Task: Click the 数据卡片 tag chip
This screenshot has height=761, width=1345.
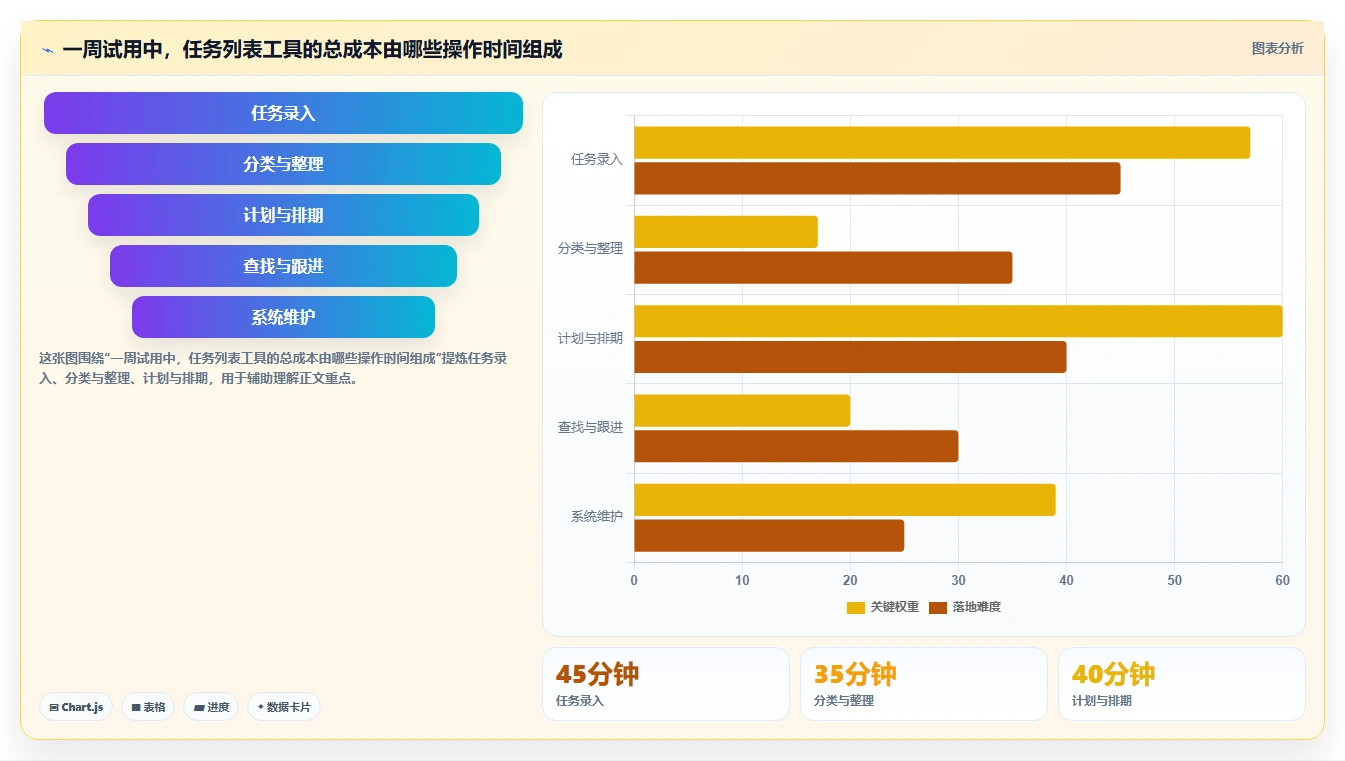Action: click(284, 707)
